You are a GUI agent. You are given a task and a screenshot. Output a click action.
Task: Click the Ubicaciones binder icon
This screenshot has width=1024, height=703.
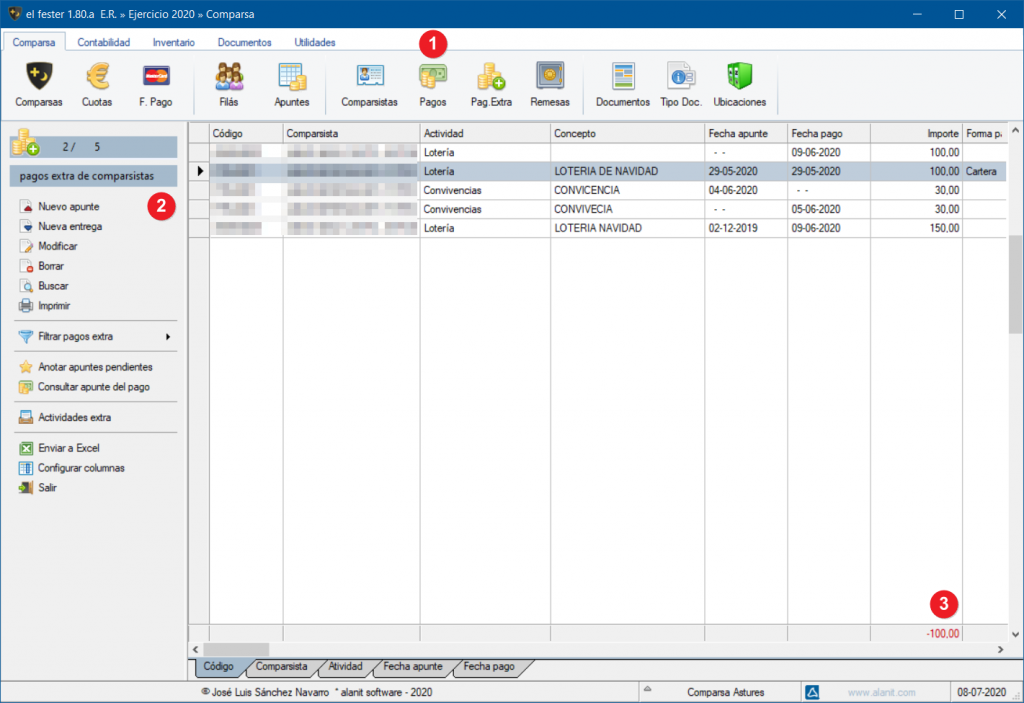pos(739,77)
